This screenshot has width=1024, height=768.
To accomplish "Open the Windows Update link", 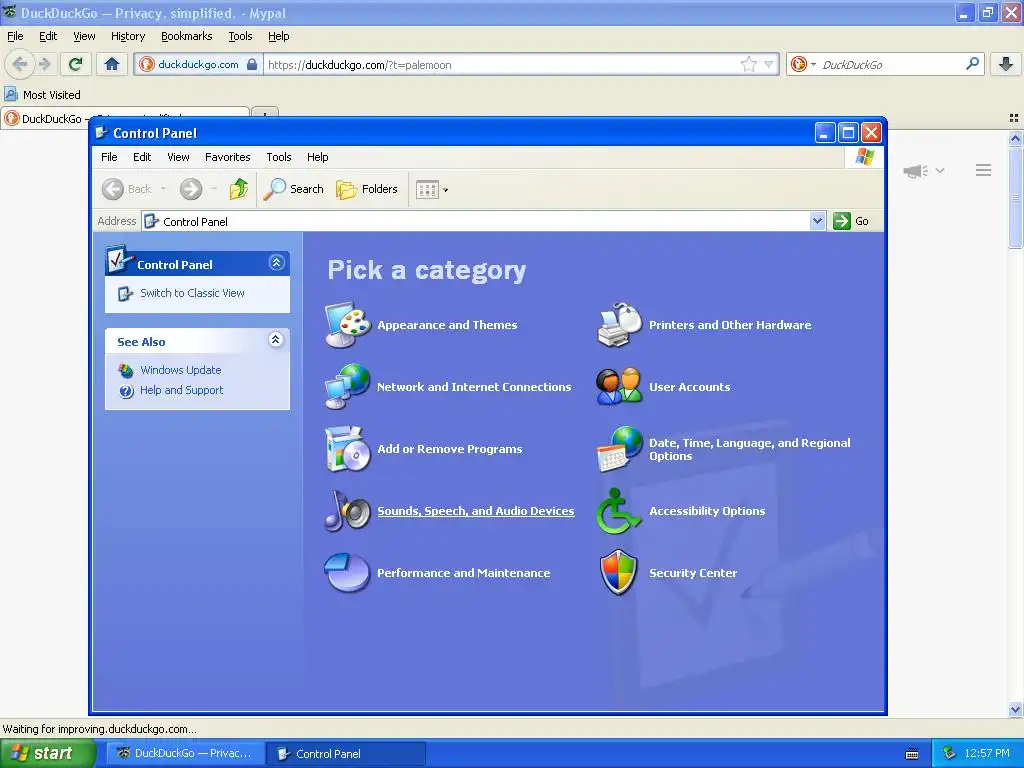I will (x=181, y=370).
